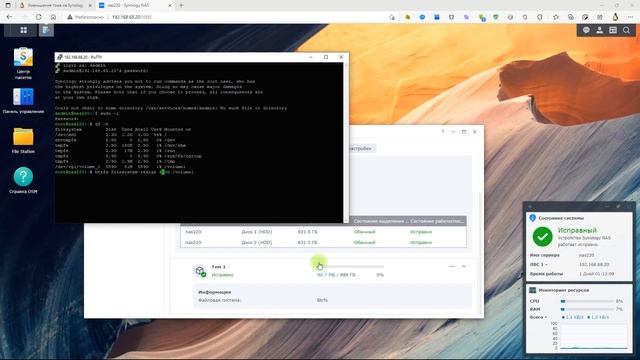Screen dimensions: 640x360
Task: Click inside the PuTTY terminal area
Action: pyautogui.click(x=199, y=142)
